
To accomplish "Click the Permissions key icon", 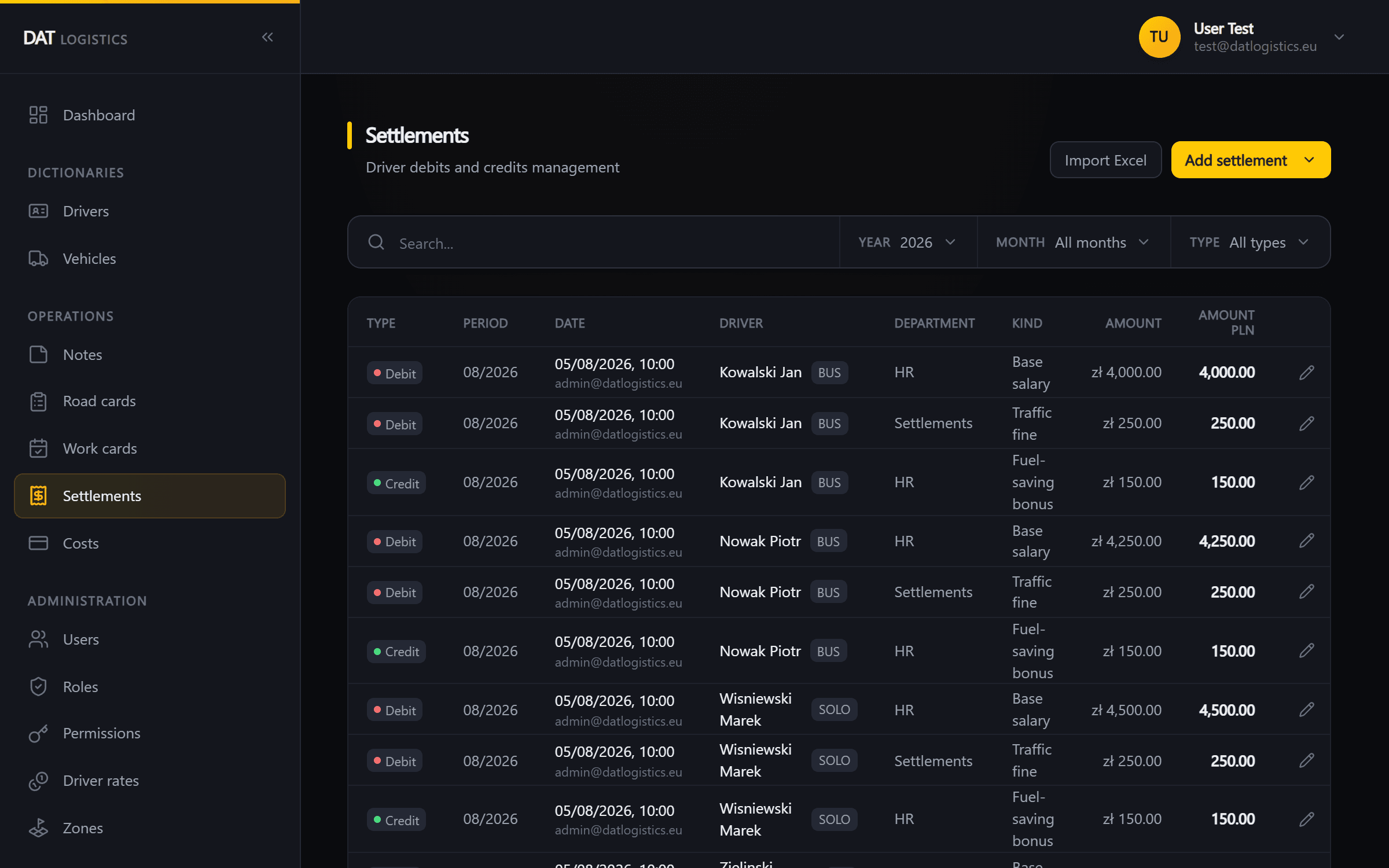I will pyautogui.click(x=38, y=733).
